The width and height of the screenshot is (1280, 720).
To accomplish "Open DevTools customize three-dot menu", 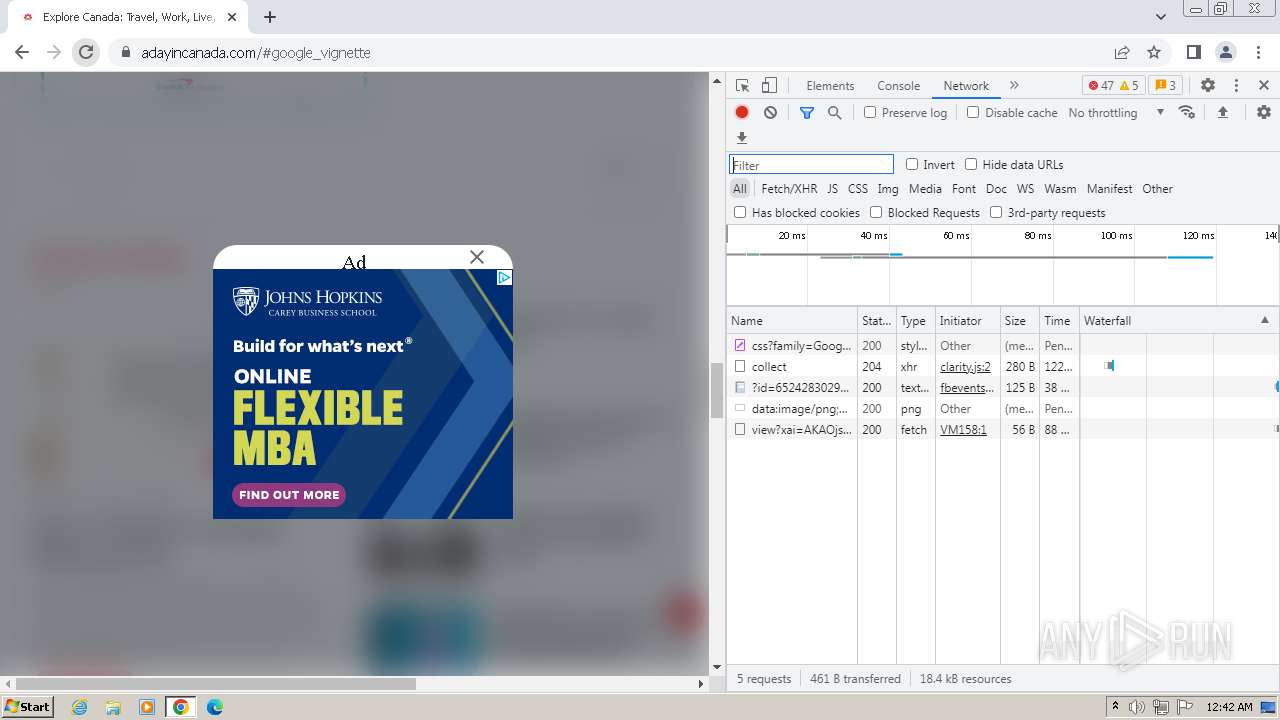I will click(x=1236, y=85).
